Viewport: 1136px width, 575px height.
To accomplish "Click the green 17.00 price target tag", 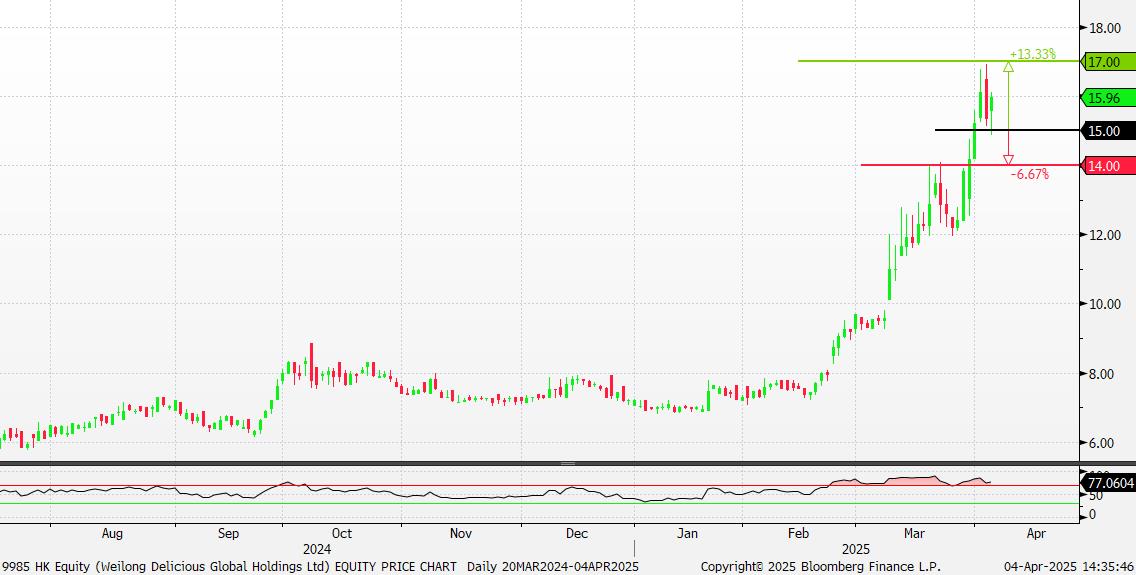I will [1107, 62].
